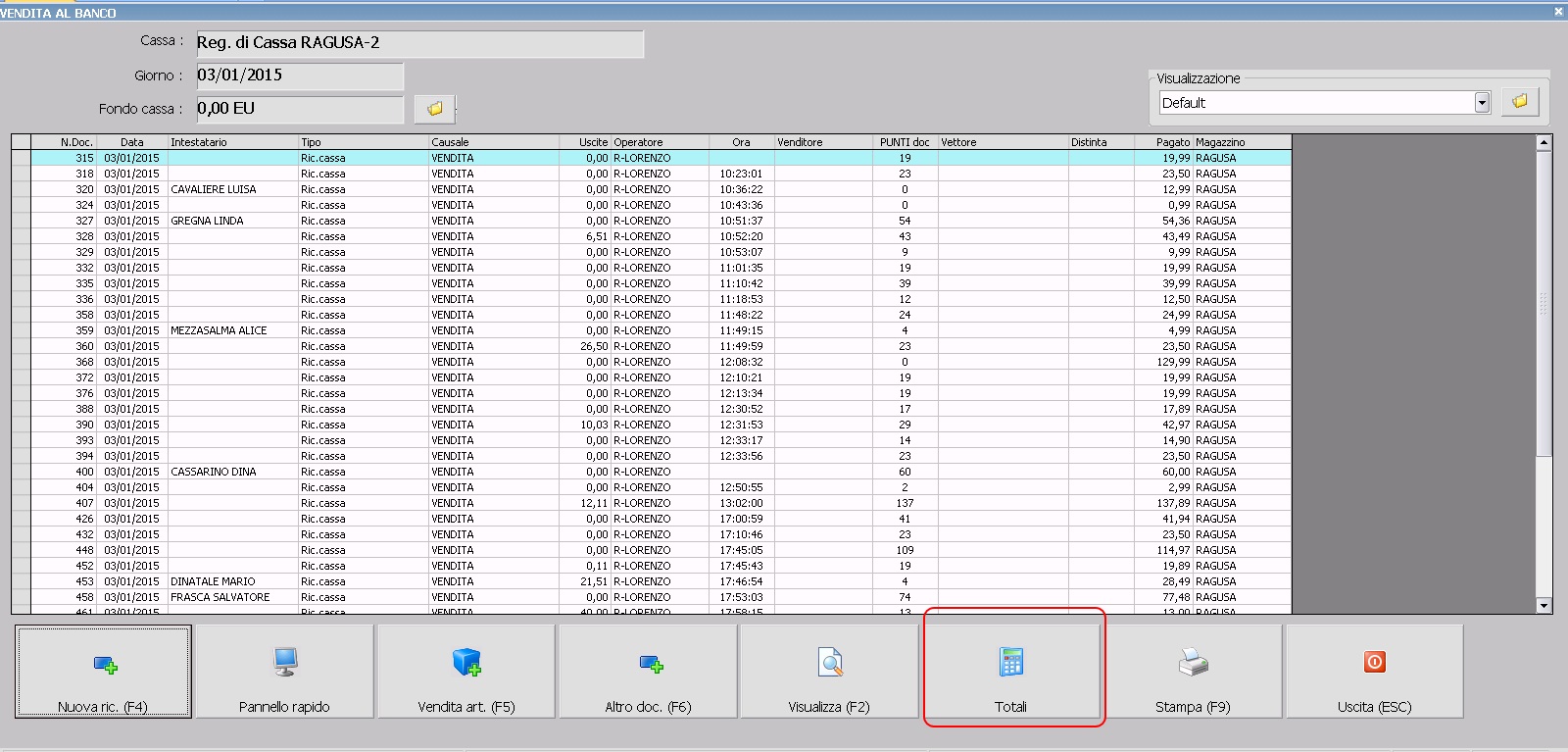This screenshot has height=752, width=1568.
Task: Click the Pagato value 0,99
Action: (x=1179, y=205)
